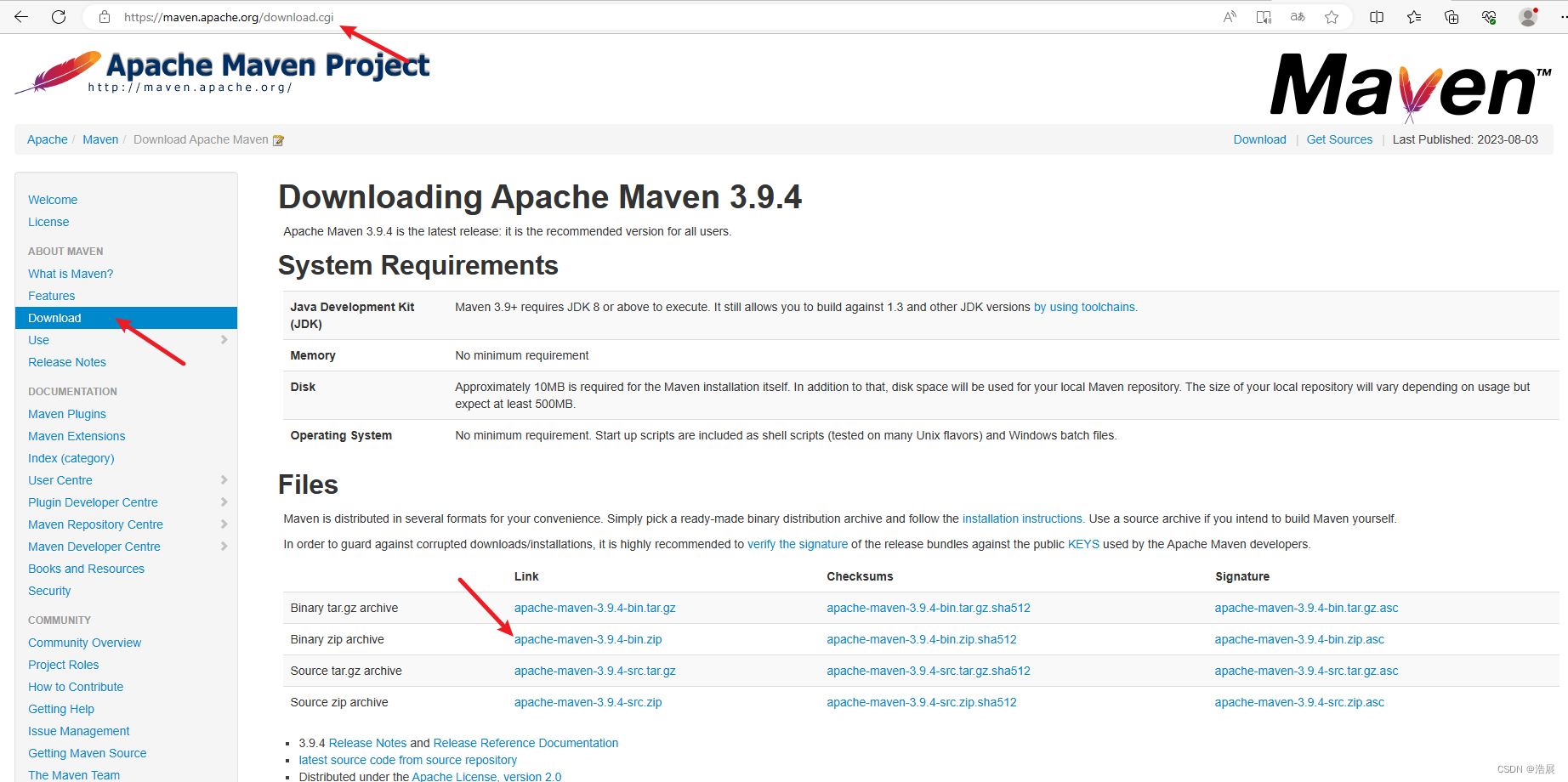Viewport: 1568px width, 782px height.
Task: Download apache-maven-3.9.4-src.zip
Action: tap(588, 702)
